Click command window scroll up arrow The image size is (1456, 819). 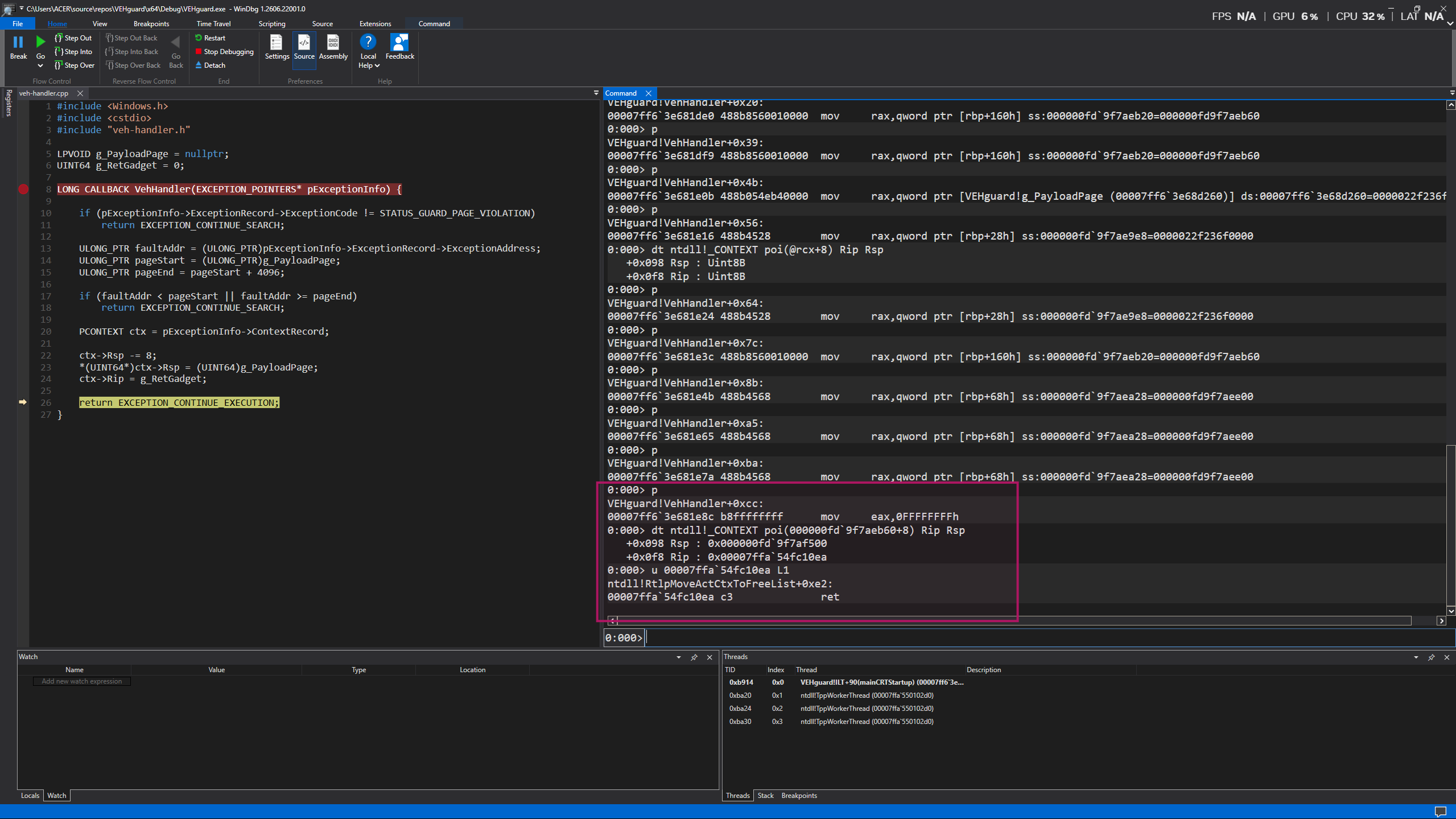click(1451, 105)
